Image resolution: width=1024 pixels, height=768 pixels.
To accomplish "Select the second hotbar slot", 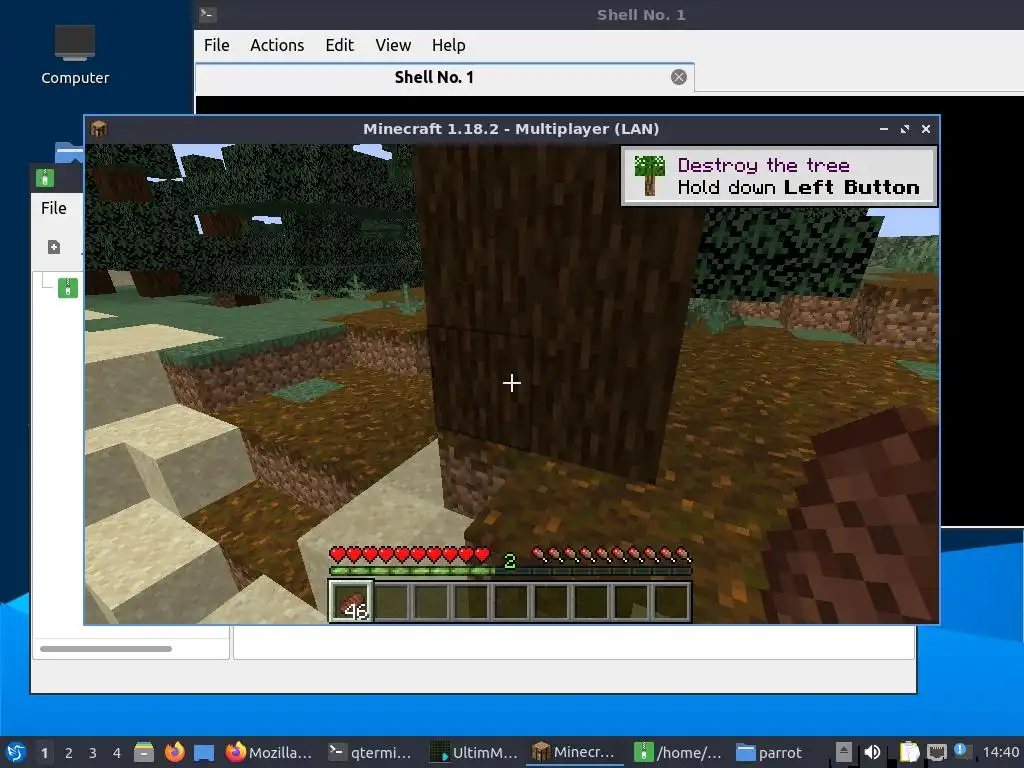I will click(x=392, y=601).
